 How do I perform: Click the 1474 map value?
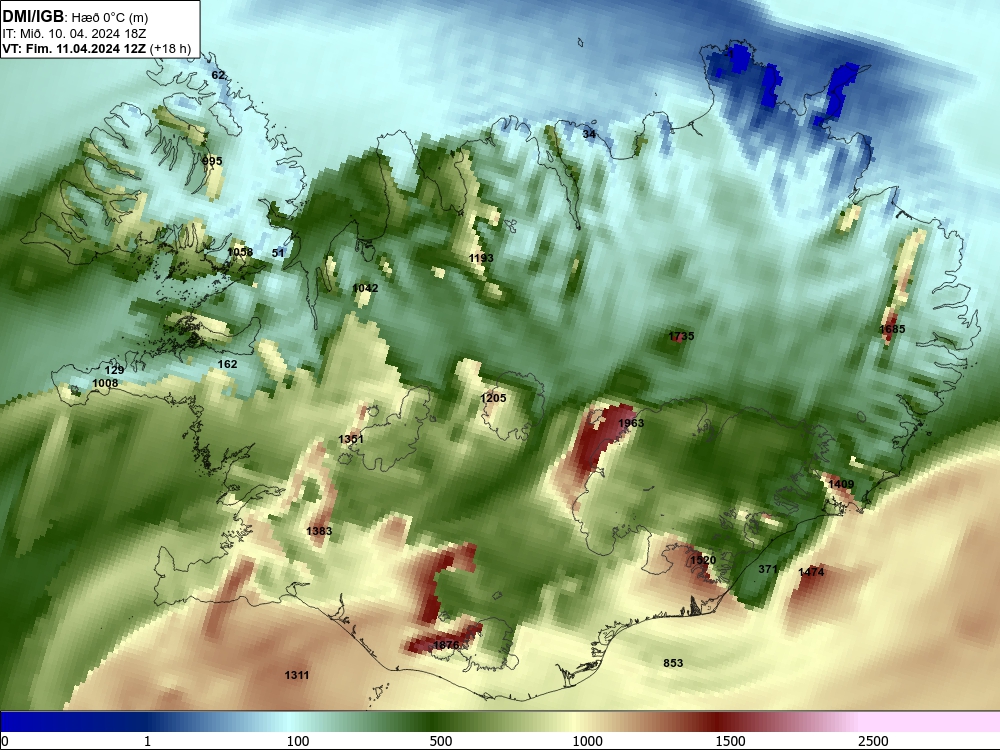(x=811, y=572)
